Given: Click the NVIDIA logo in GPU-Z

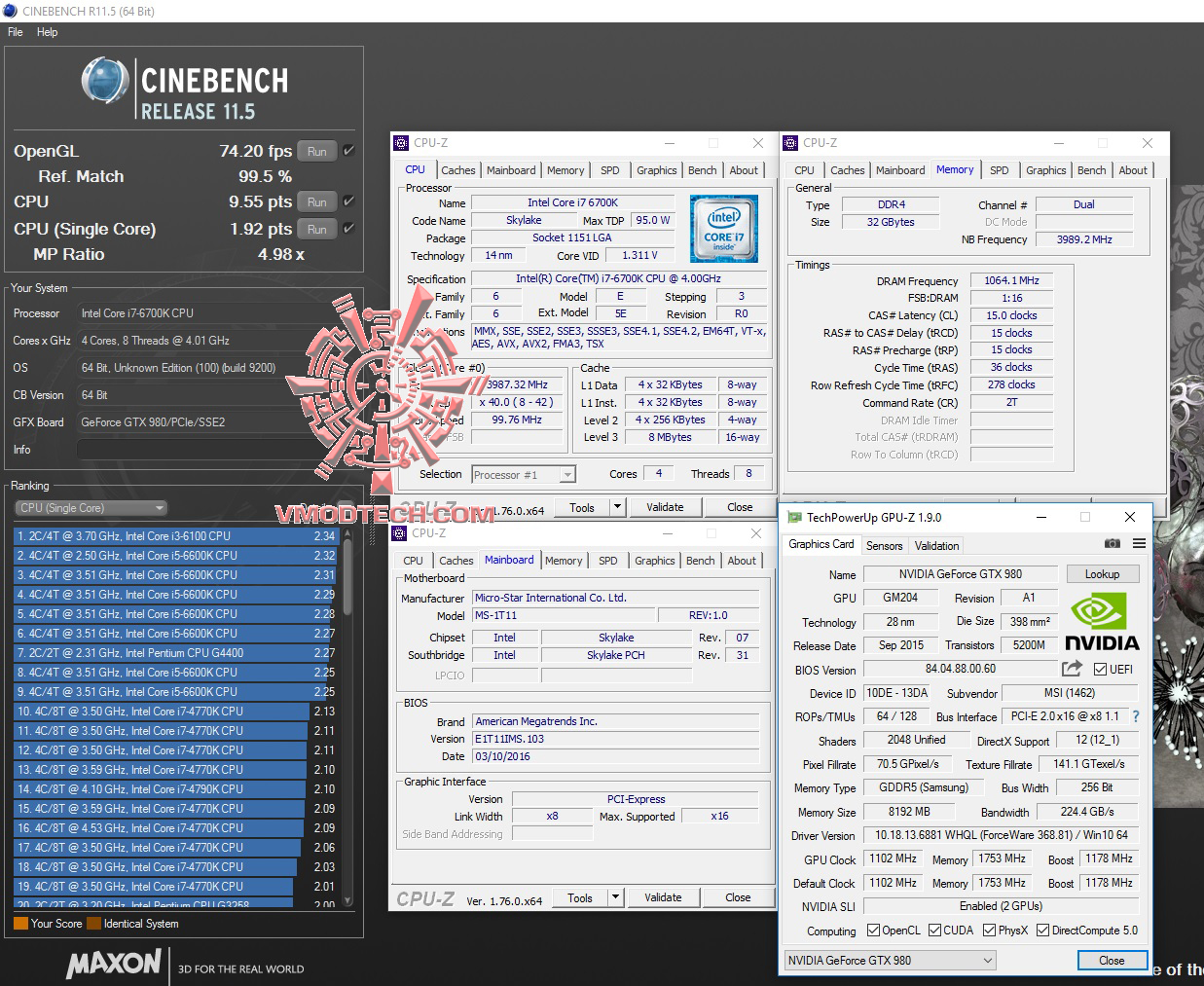Looking at the screenshot, I should [x=1102, y=623].
